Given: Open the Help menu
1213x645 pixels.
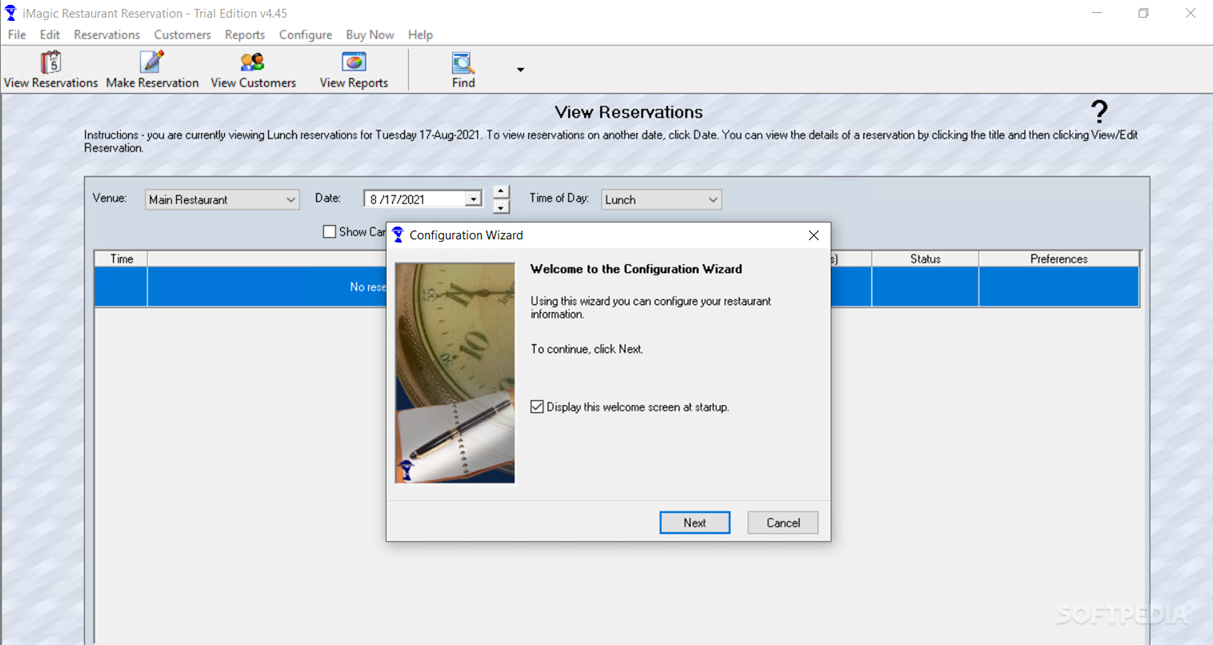Looking at the screenshot, I should [420, 35].
